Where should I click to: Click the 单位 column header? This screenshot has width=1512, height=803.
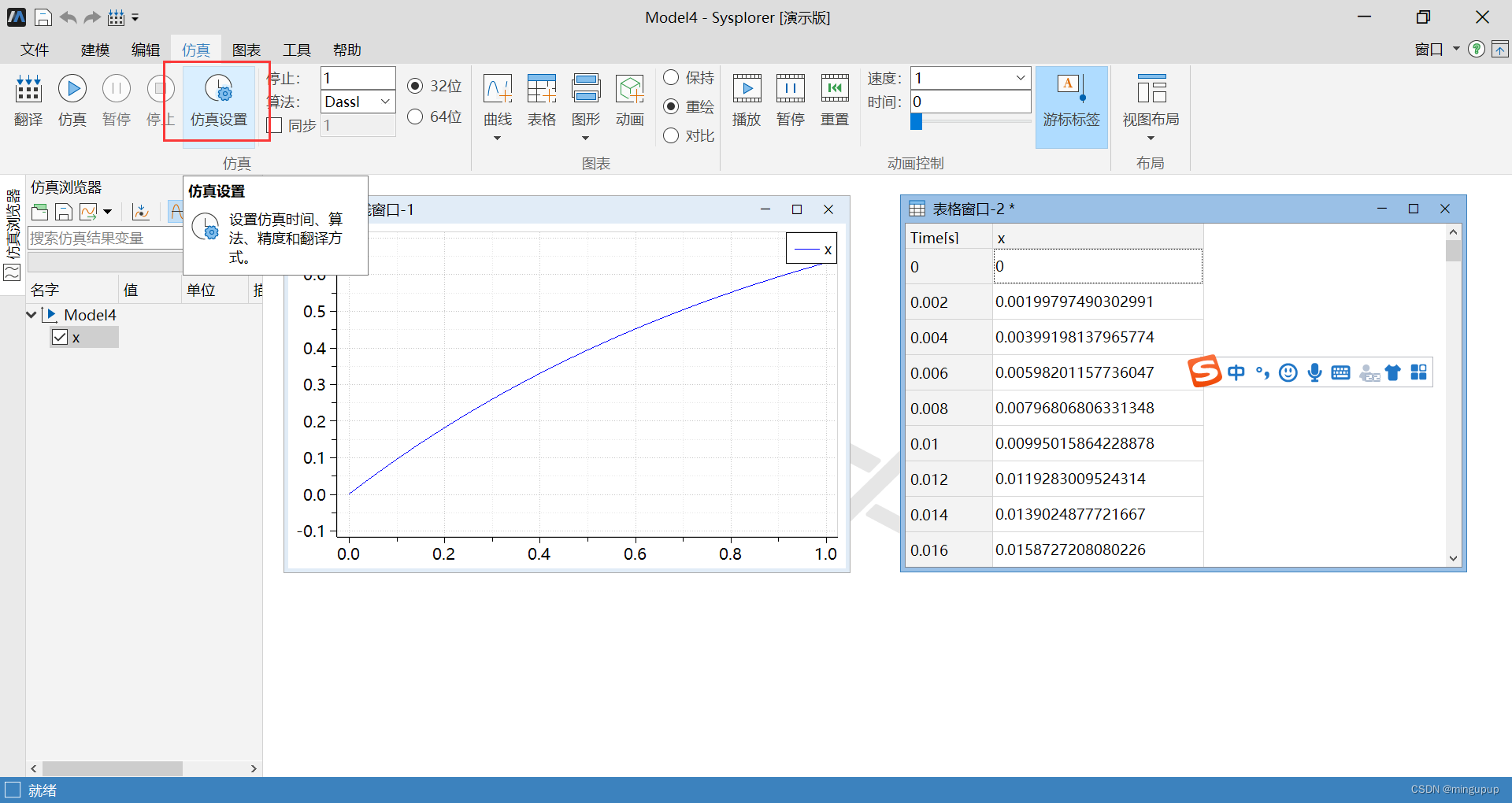(215, 290)
